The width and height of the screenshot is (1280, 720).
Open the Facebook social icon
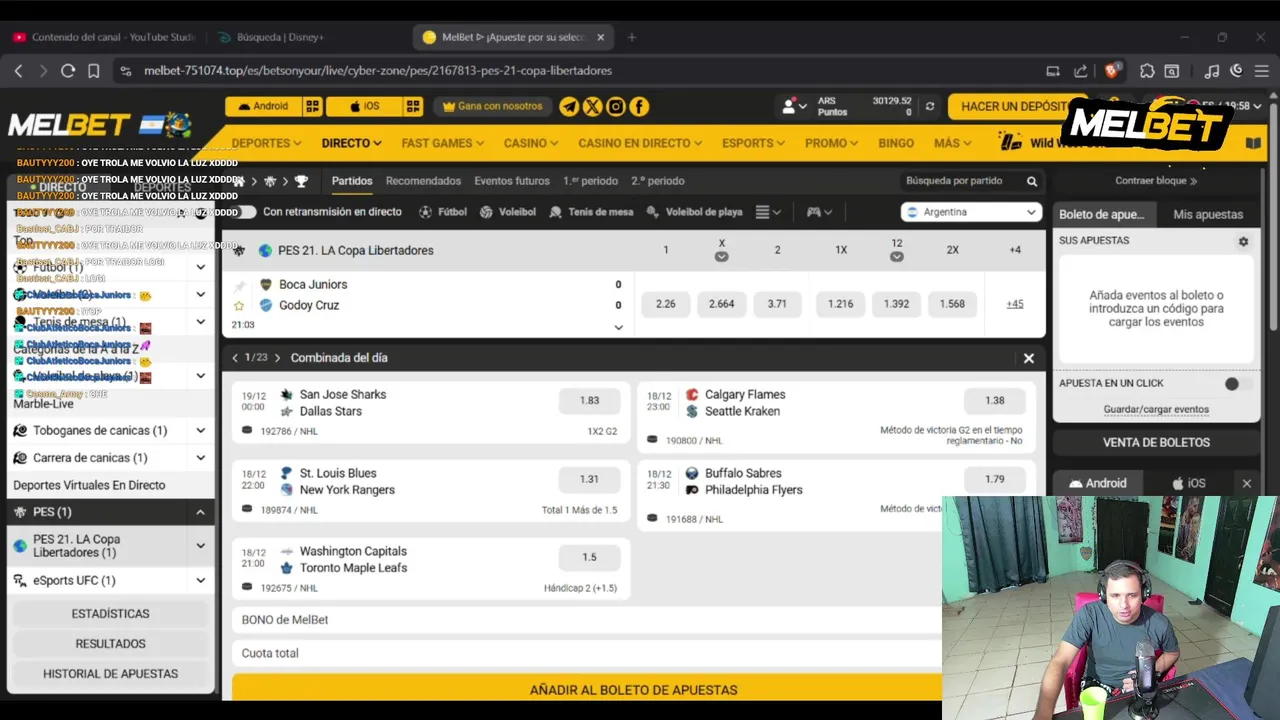coord(639,106)
